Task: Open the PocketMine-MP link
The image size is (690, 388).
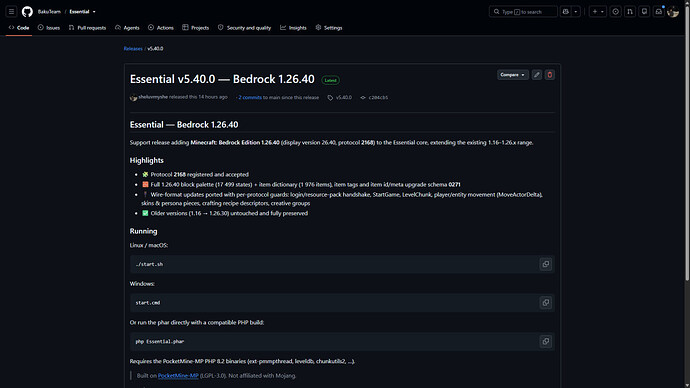Action: 178,376
